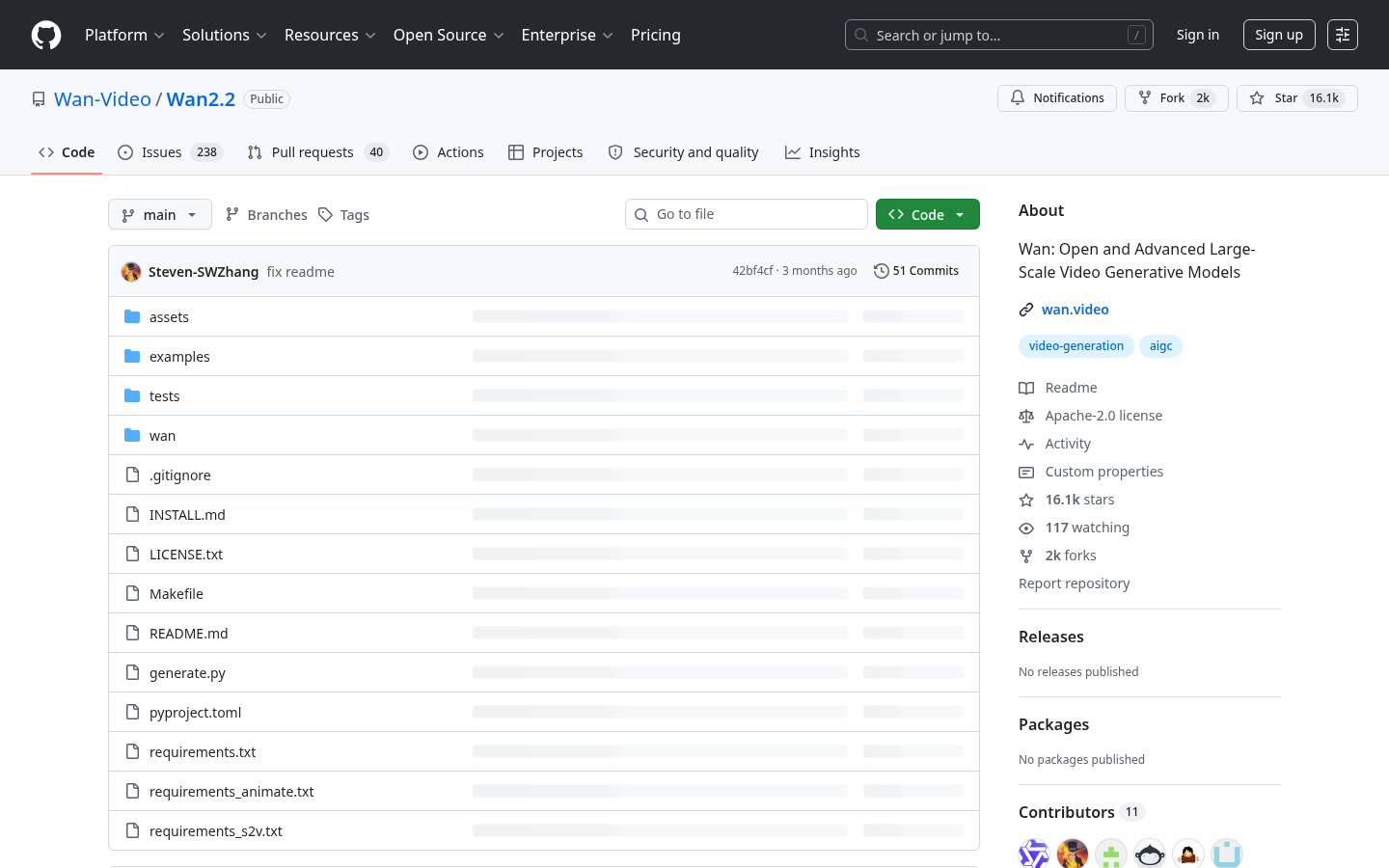The width and height of the screenshot is (1389, 868).
Task: Switch to the Pull requests tab
Action: [x=317, y=152]
